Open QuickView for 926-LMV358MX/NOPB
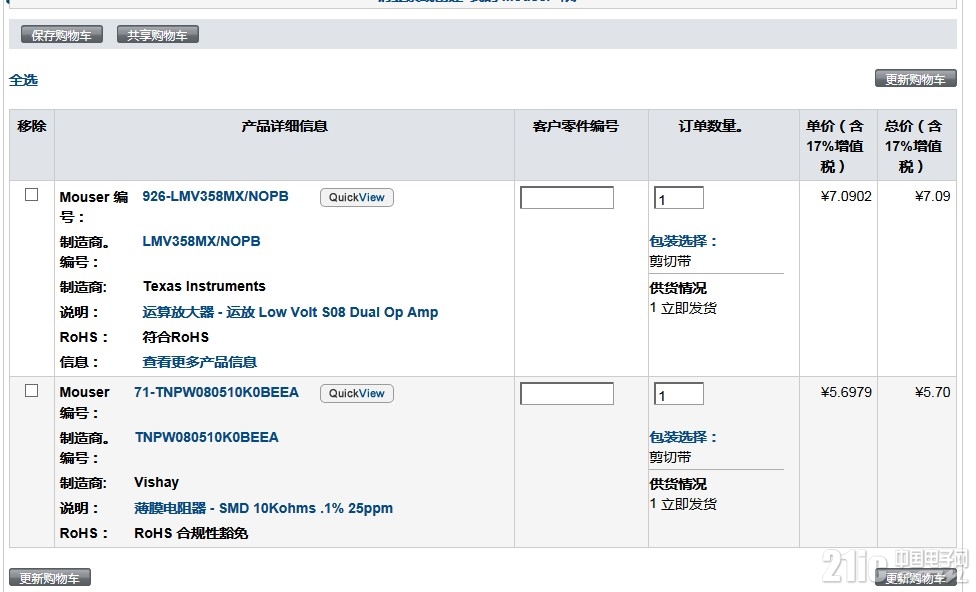This screenshot has height=592, width=976. (x=357, y=197)
